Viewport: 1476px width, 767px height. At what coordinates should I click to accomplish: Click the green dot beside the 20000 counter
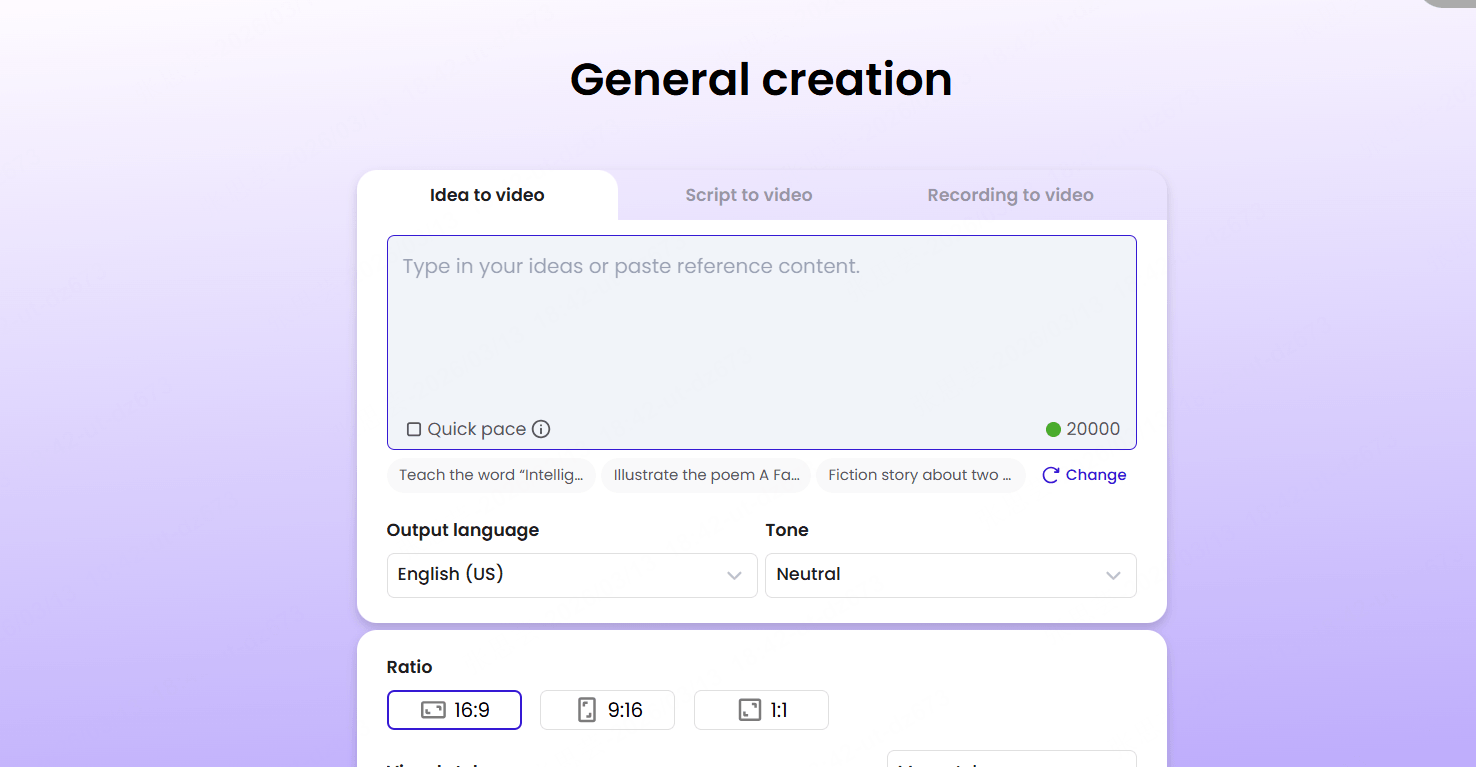coord(1053,428)
